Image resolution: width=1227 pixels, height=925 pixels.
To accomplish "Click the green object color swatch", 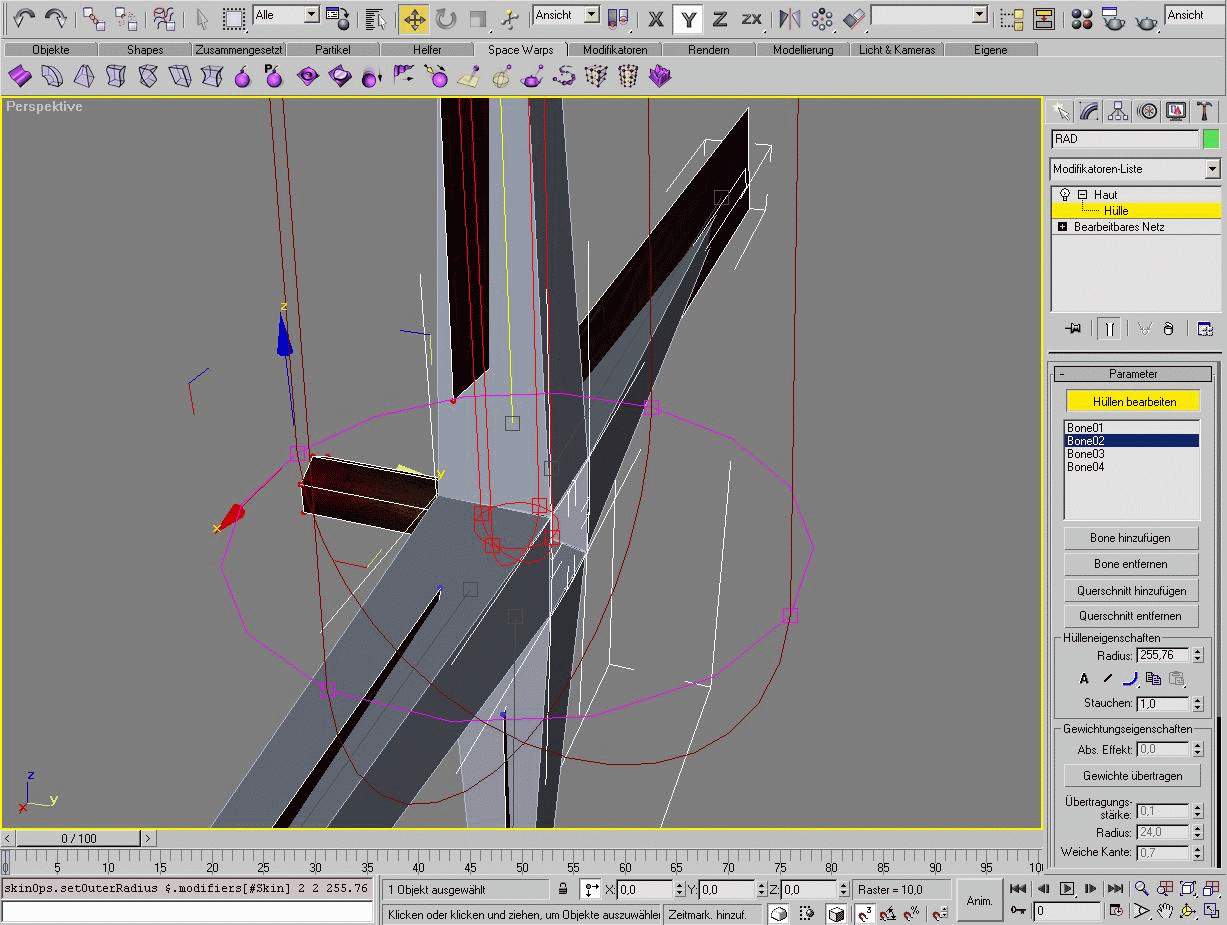I will tap(1211, 139).
